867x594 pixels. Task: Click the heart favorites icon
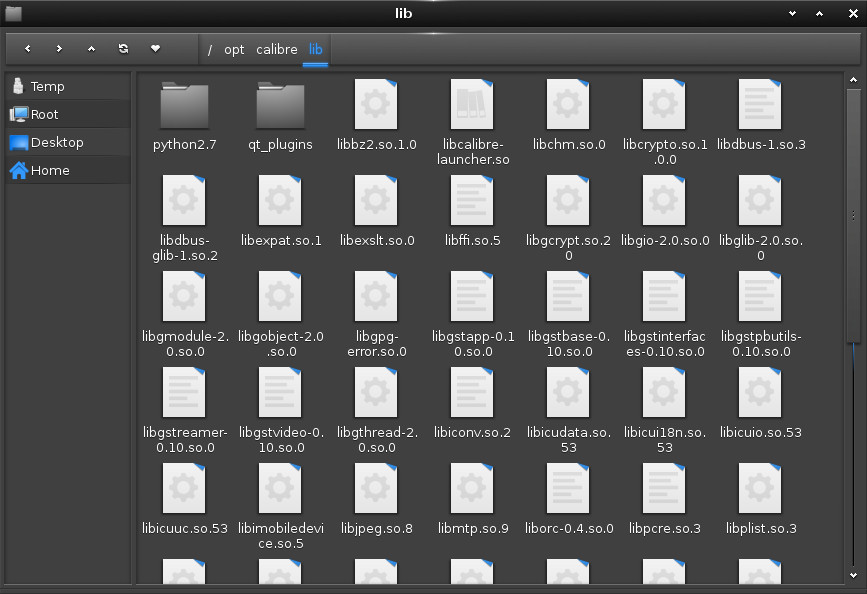(x=155, y=48)
